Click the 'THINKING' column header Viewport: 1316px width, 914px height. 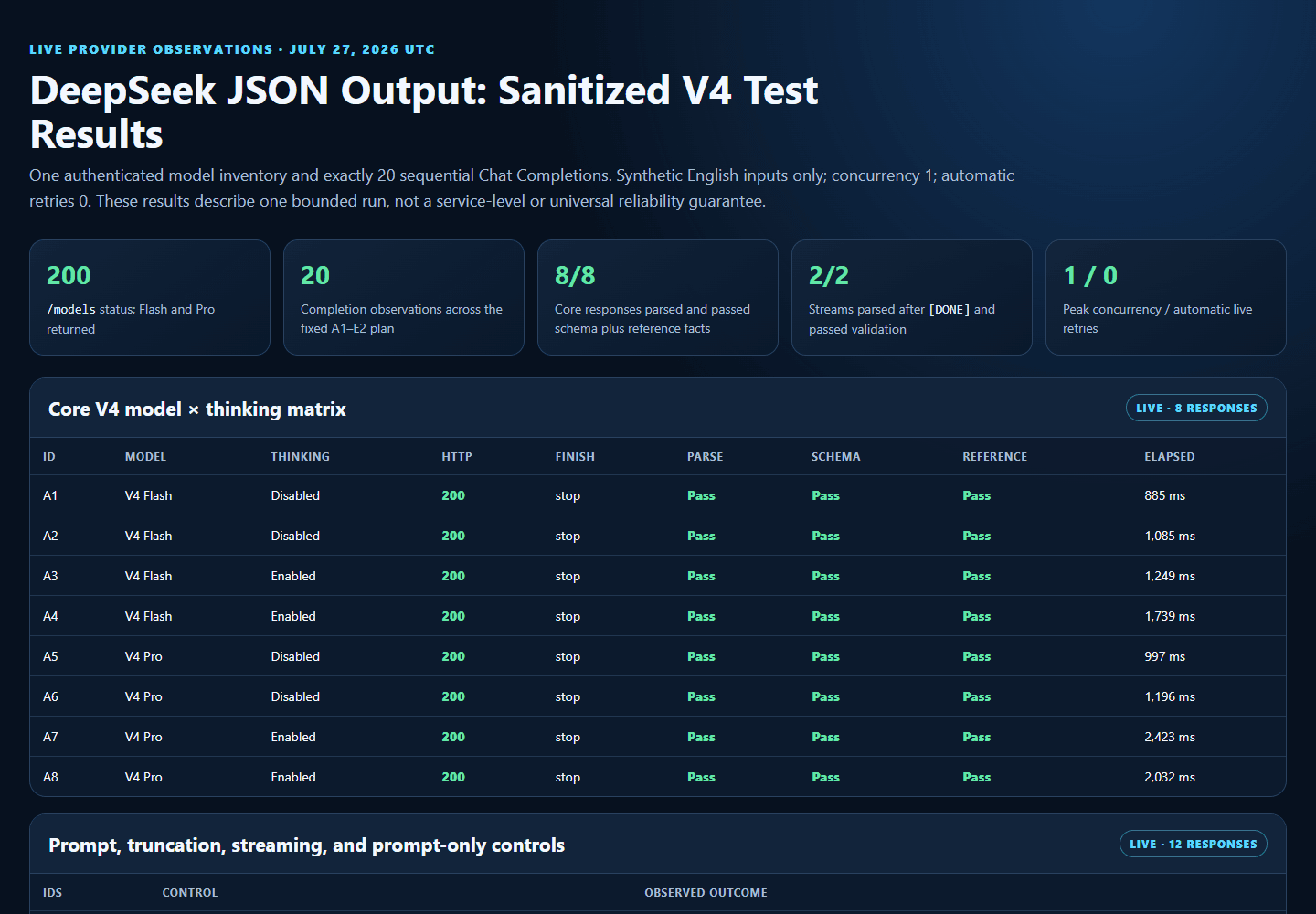[300, 457]
